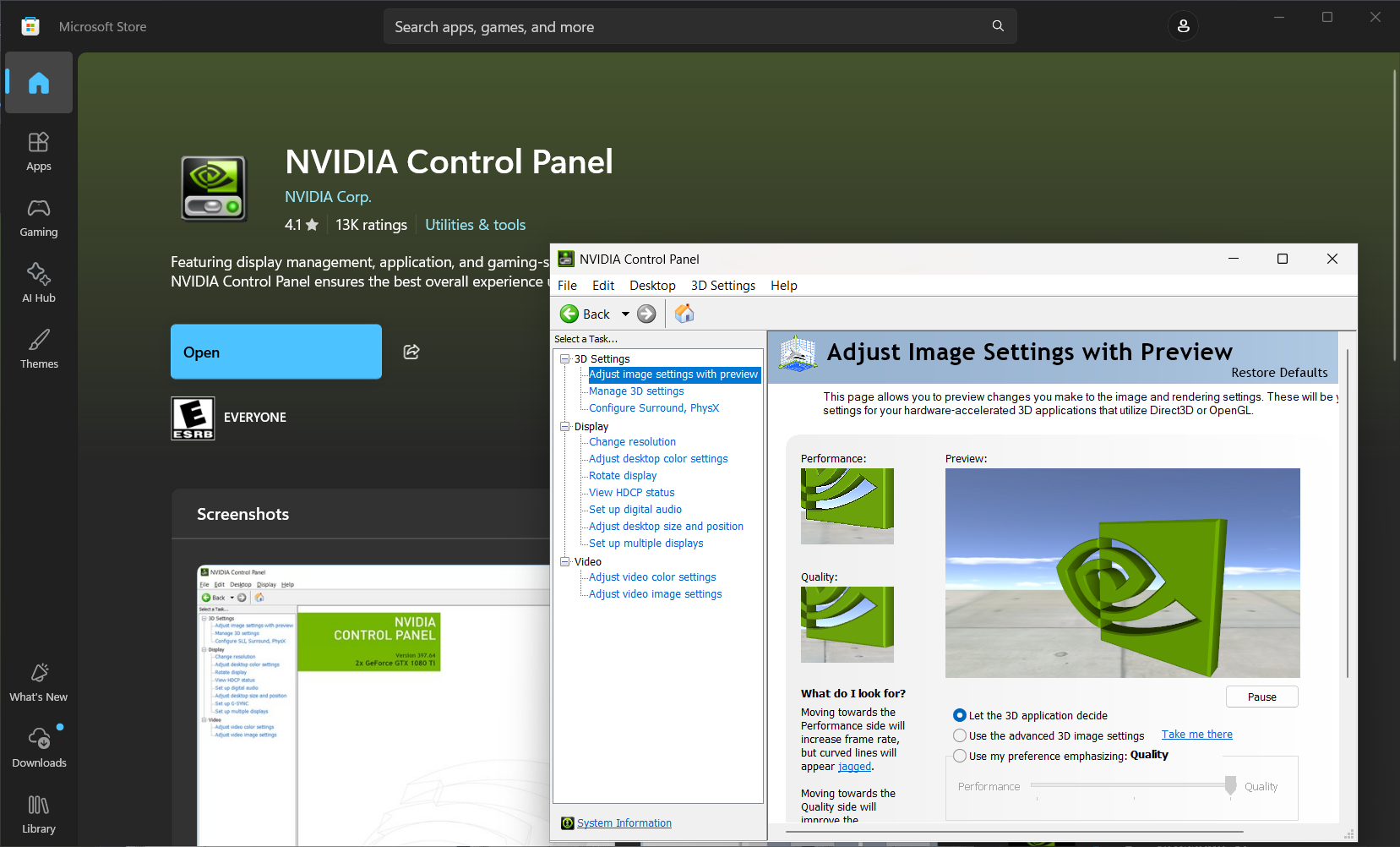Image resolution: width=1400 pixels, height=847 pixels.
Task: Click the Forward arrow in NVIDIA toolbar
Action: tap(646, 314)
